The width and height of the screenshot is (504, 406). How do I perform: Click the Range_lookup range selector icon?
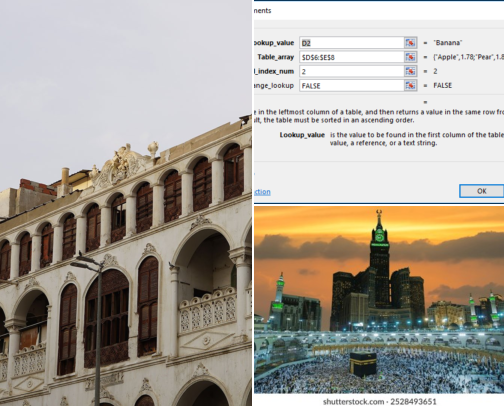click(410, 86)
